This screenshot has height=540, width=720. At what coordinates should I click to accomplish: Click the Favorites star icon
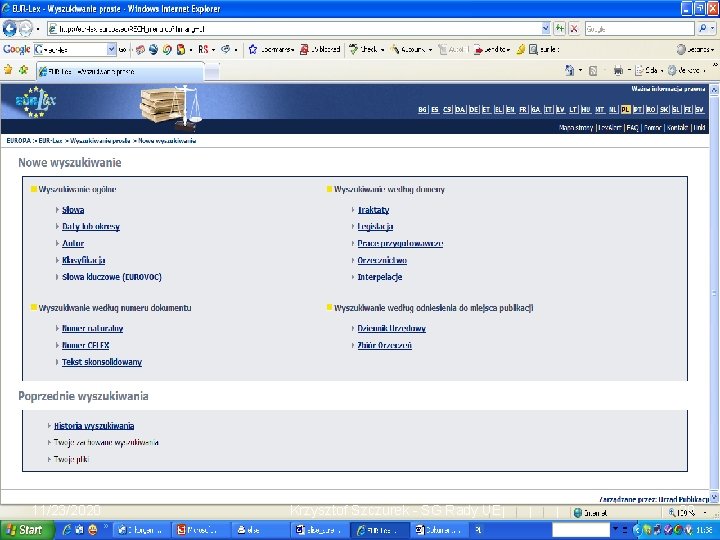(x=8, y=70)
